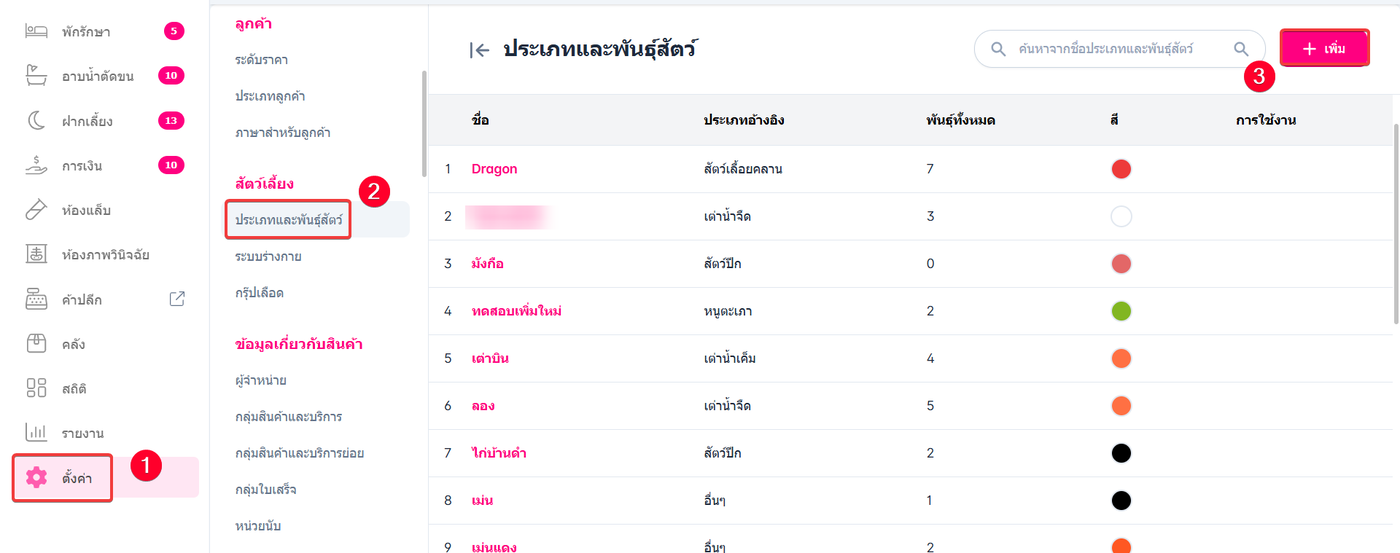Open the bathtub icon for อาบน้ำตัดขน
This screenshot has width=1400, height=553.
[37, 76]
